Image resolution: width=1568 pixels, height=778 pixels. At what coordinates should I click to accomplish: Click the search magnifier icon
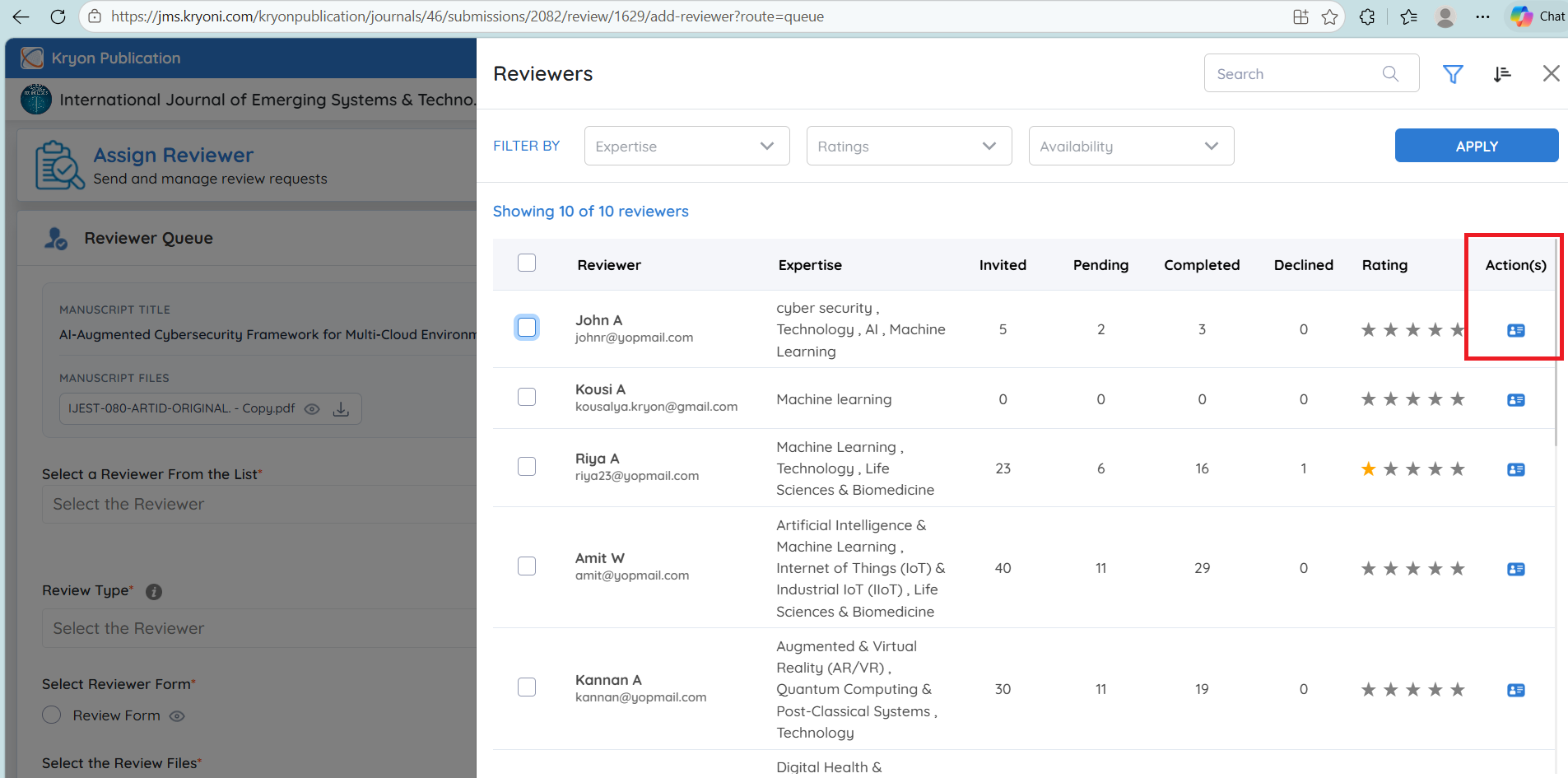(x=1390, y=73)
